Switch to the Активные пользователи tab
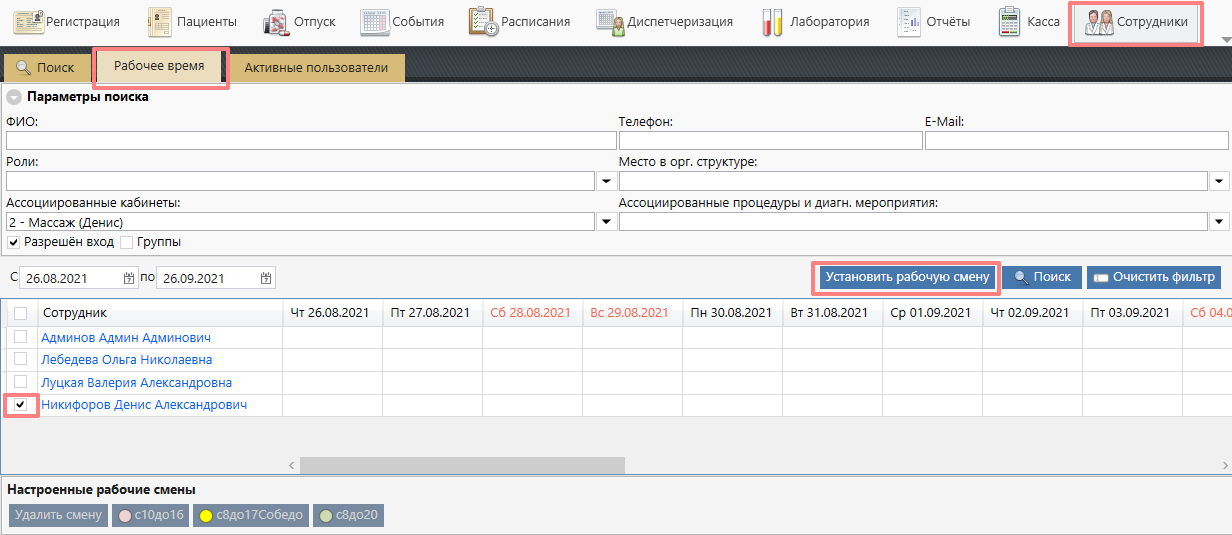1232x535 pixels. click(x=316, y=68)
